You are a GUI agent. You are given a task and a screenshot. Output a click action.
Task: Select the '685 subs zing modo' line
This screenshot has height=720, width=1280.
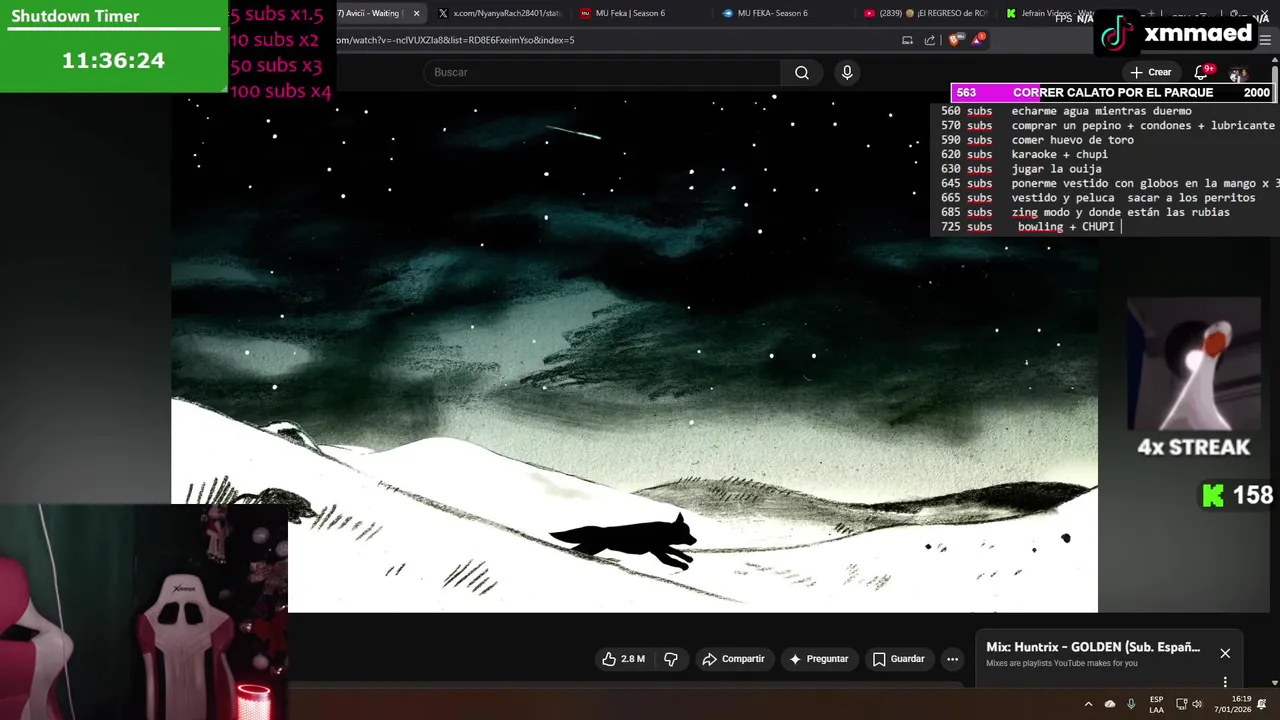[1085, 212]
